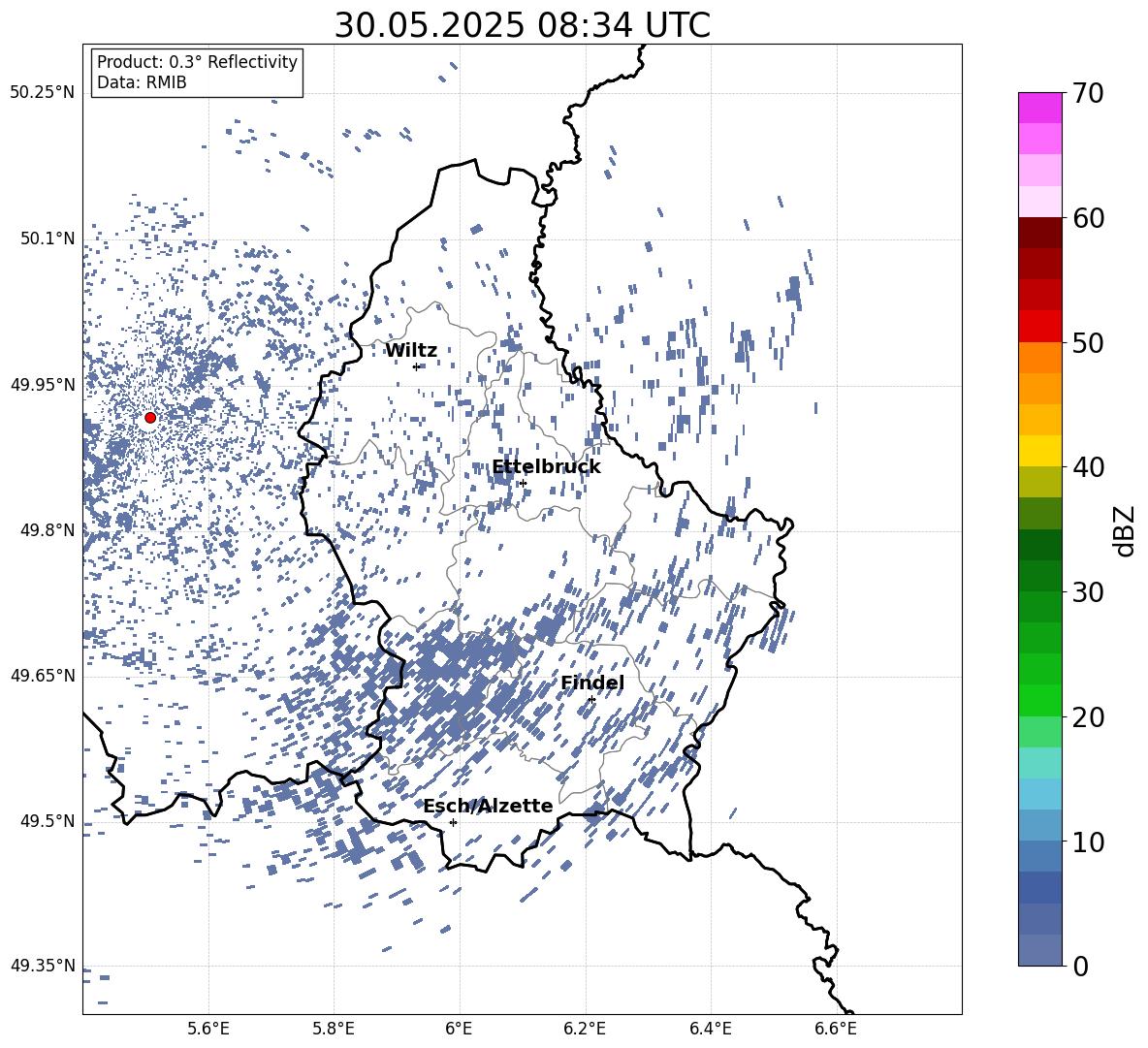
Task: Click the dark maroon colorbar segment below 60
Action: 1040,233
